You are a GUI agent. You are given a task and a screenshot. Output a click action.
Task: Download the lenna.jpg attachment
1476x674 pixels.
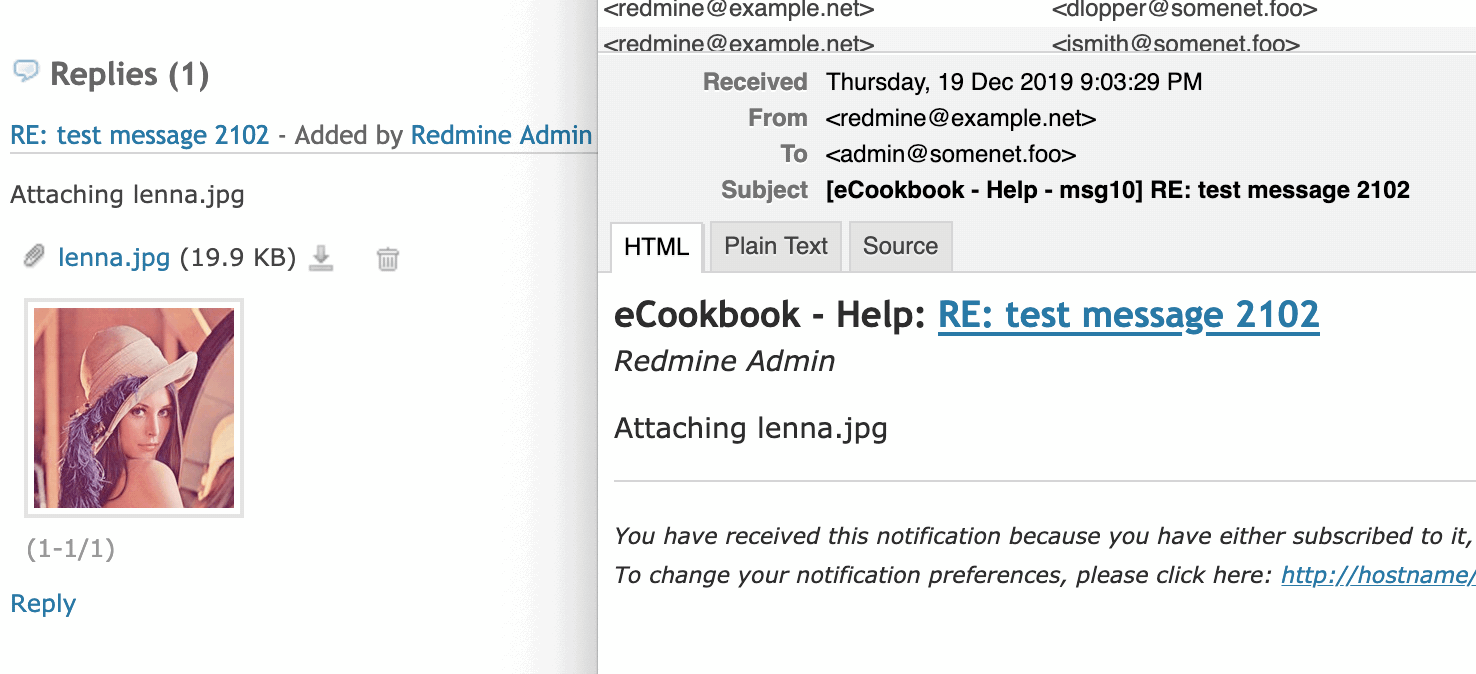pyautogui.click(x=320, y=259)
